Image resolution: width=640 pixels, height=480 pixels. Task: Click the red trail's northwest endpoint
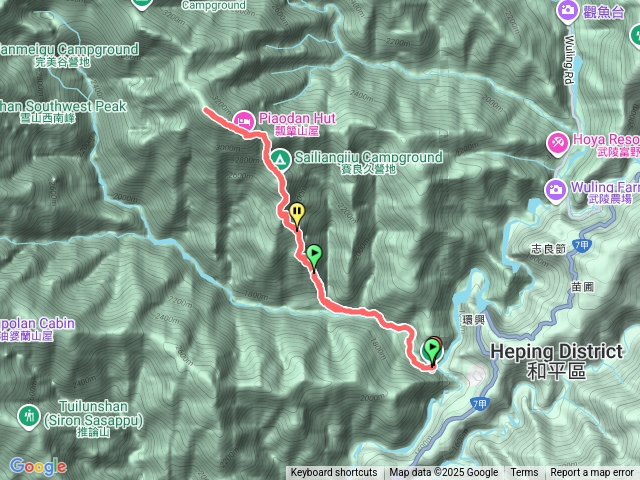pos(206,109)
